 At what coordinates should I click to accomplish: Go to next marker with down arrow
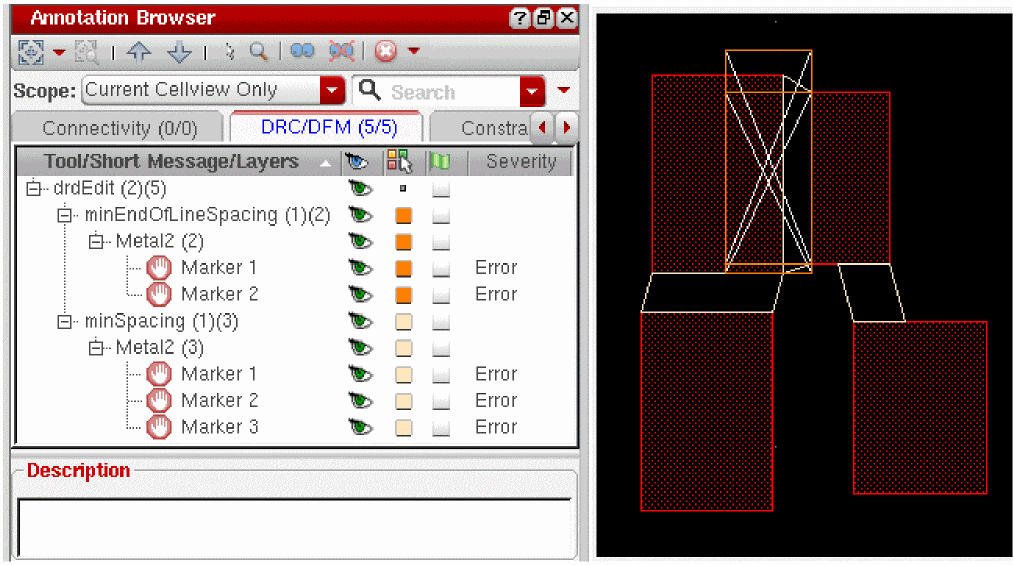click(x=178, y=51)
